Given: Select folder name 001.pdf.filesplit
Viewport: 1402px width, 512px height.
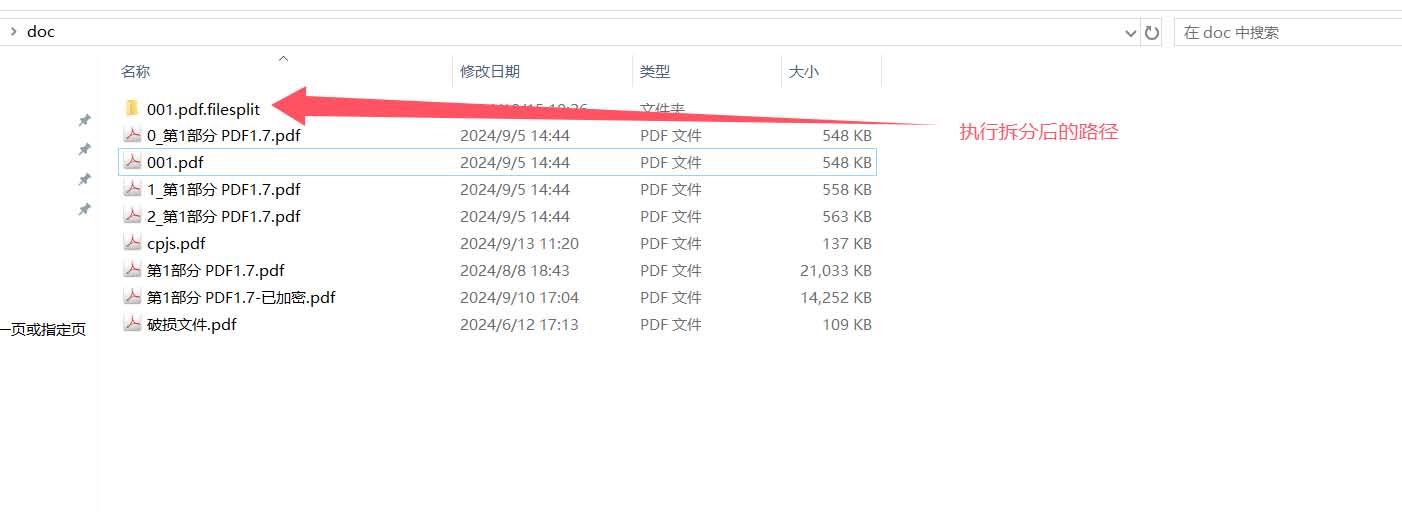Looking at the screenshot, I should 203,109.
